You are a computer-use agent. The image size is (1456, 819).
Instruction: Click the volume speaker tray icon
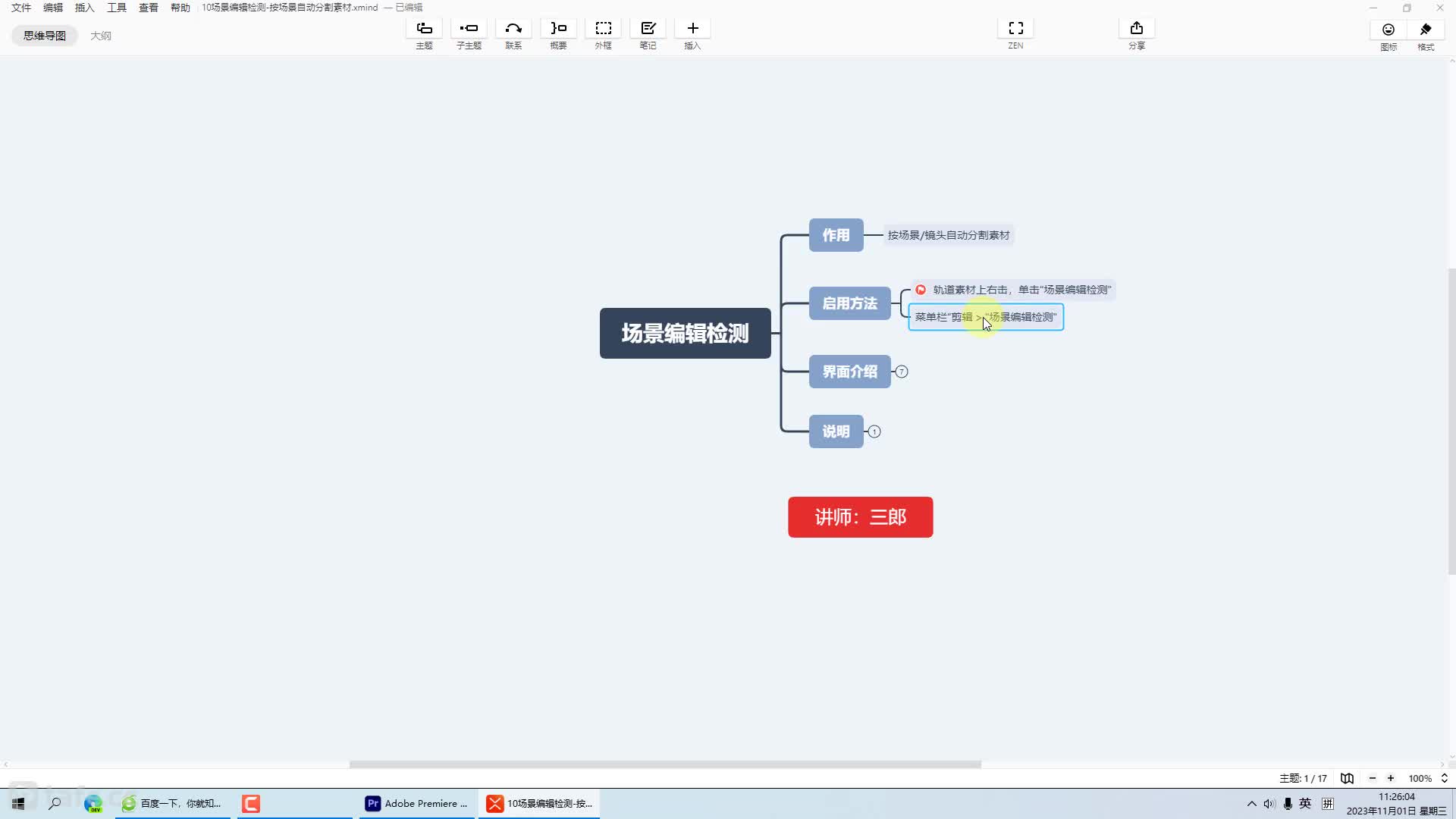pyautogui.click(x=1269, y=804)
